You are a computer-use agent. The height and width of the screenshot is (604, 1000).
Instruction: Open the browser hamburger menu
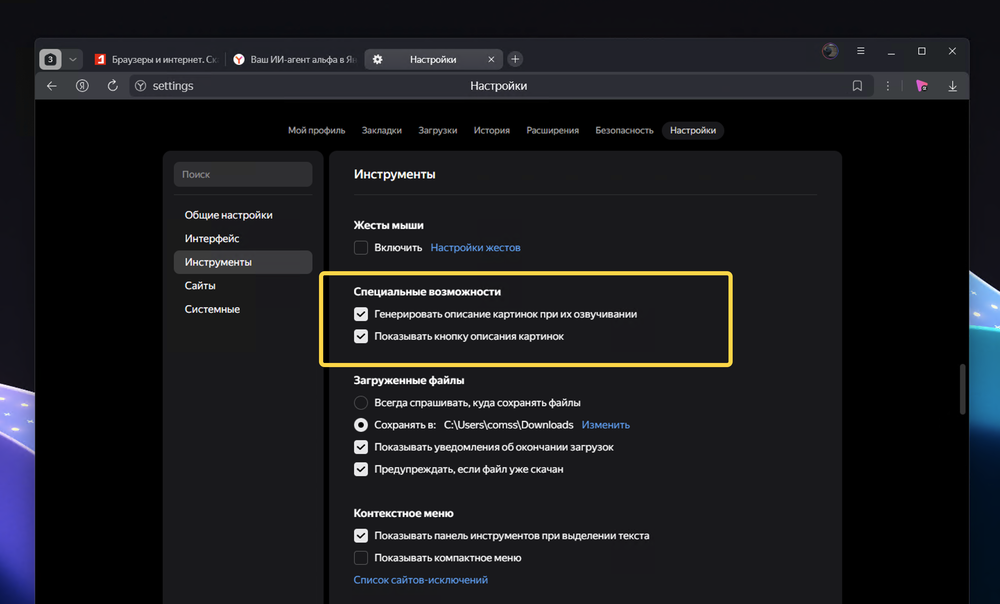pyautogui.click(x=861, y=51)
